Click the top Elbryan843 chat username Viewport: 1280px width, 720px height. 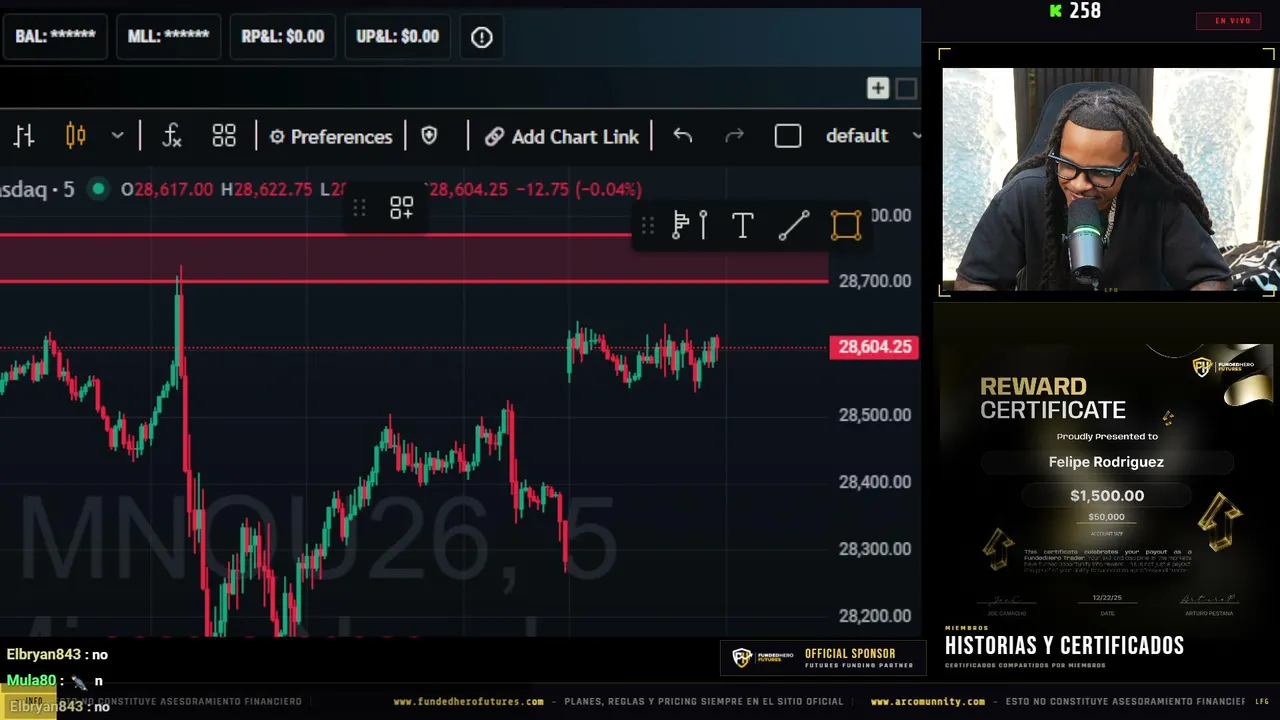click(x=45, y=655)
